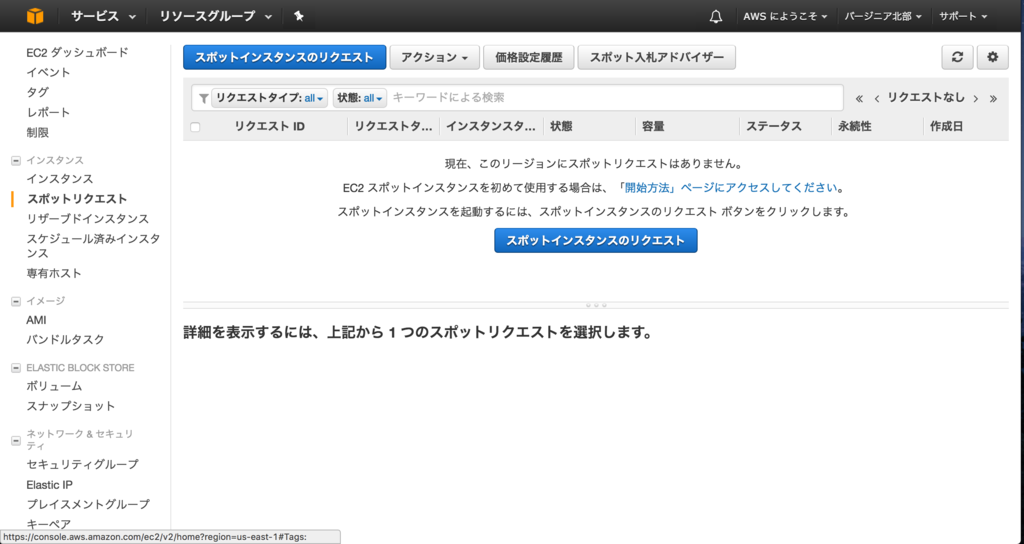Collapse the ネットワーク & セキュリティ section
This screenshot has height=544, width=1024.
[16, 441]
